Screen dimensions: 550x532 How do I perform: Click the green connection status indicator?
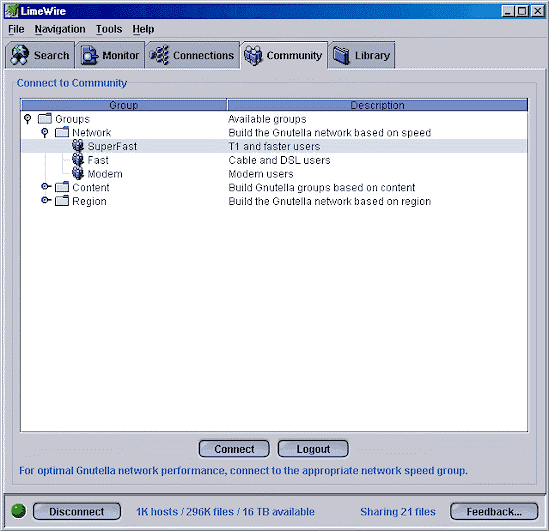pyautogui.click(x=19, y=511)
